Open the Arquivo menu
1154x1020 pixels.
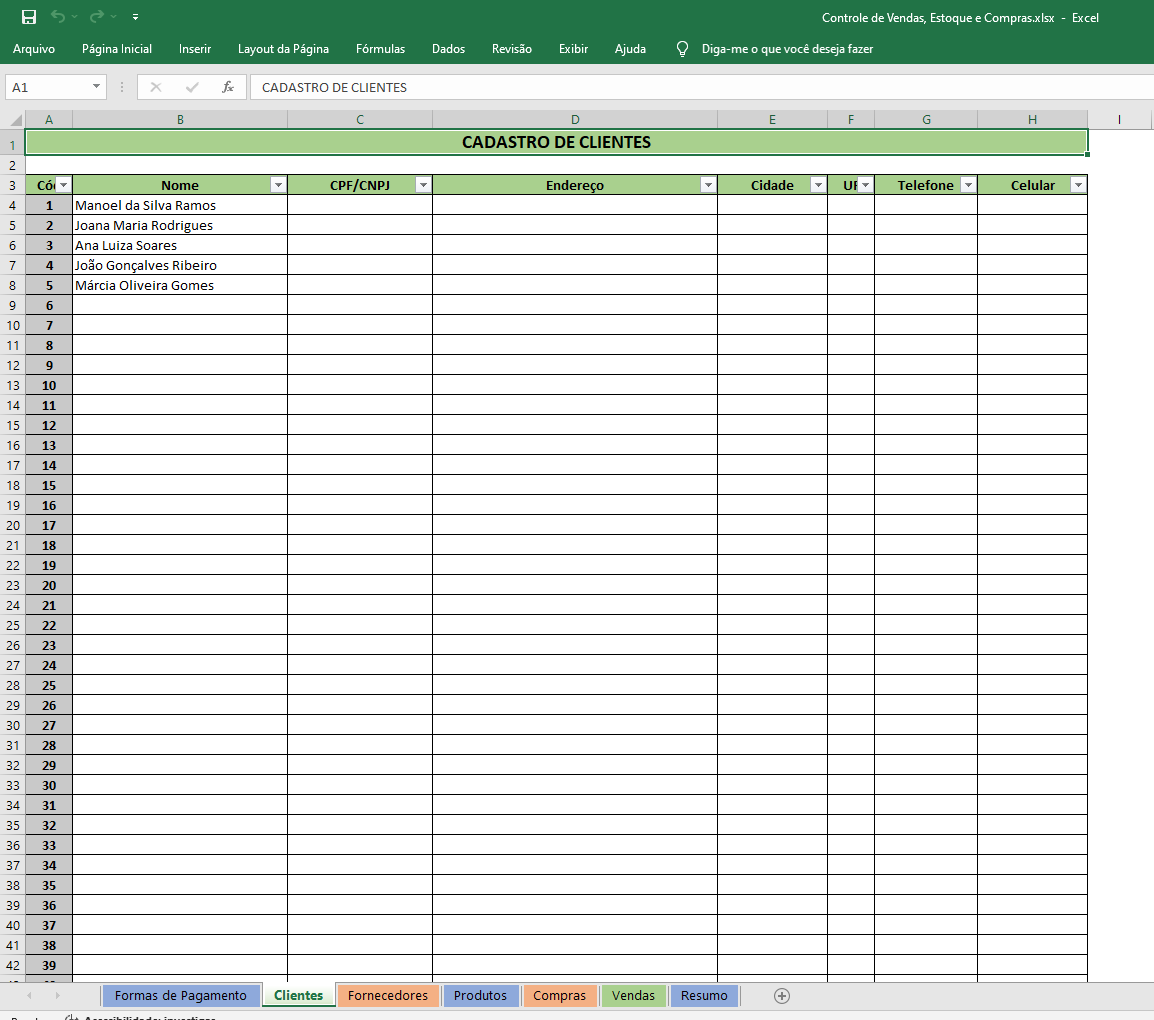pyautogui.click(x=34, y=48)
